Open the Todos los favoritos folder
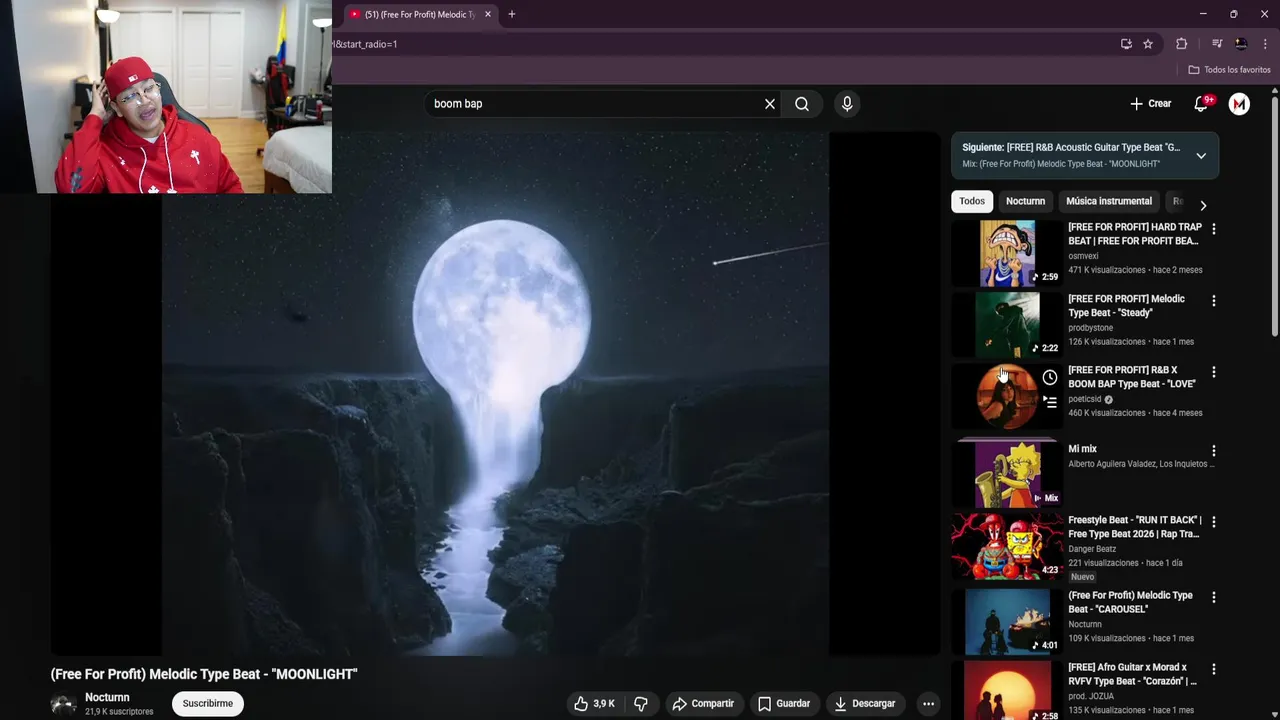This screenshot has width=1280, height=720. 1229,70
